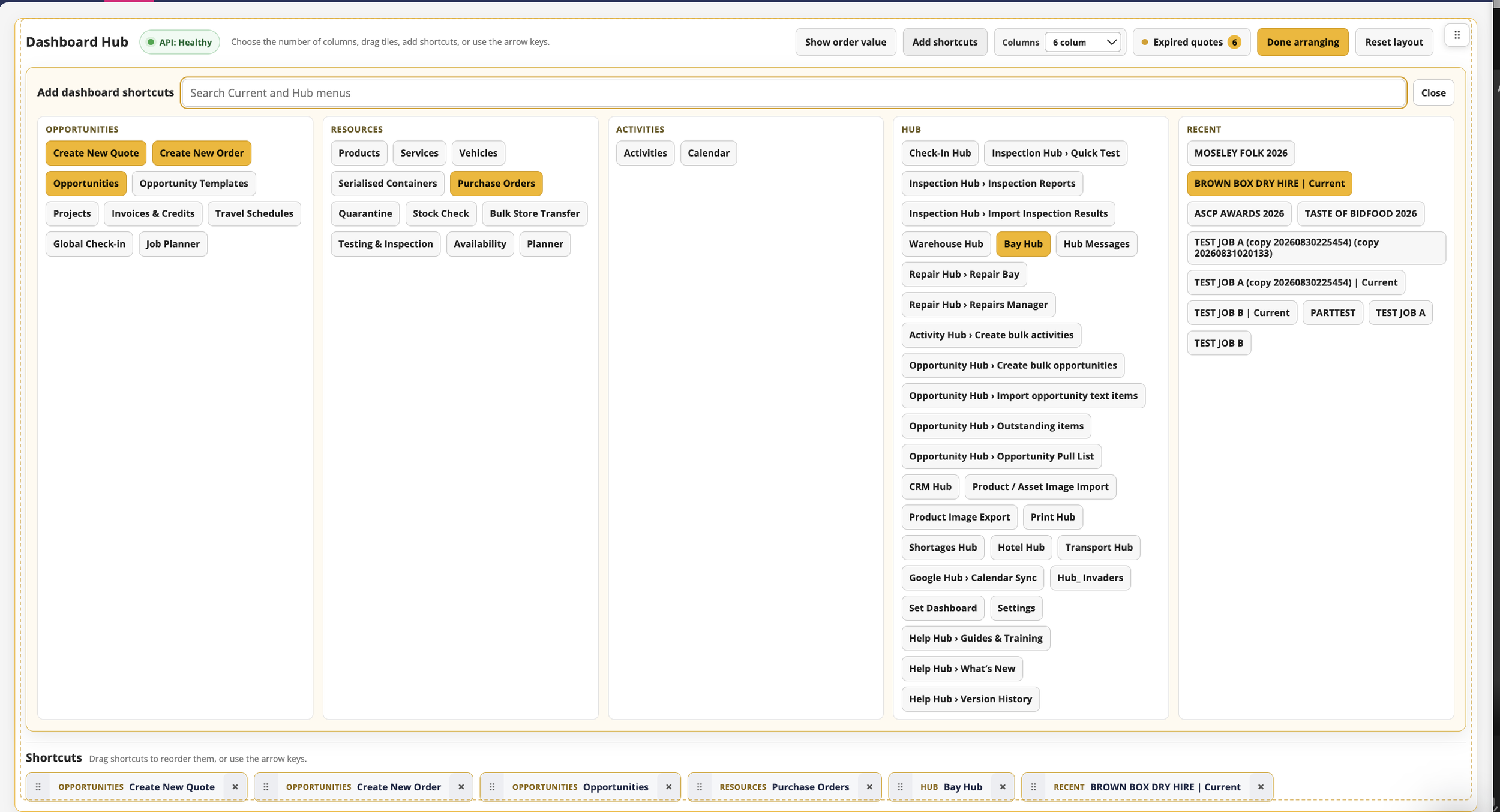Add Planner shortcut under Resources
The width and height of the screenshot is (1500, 812).
[545, 244]
